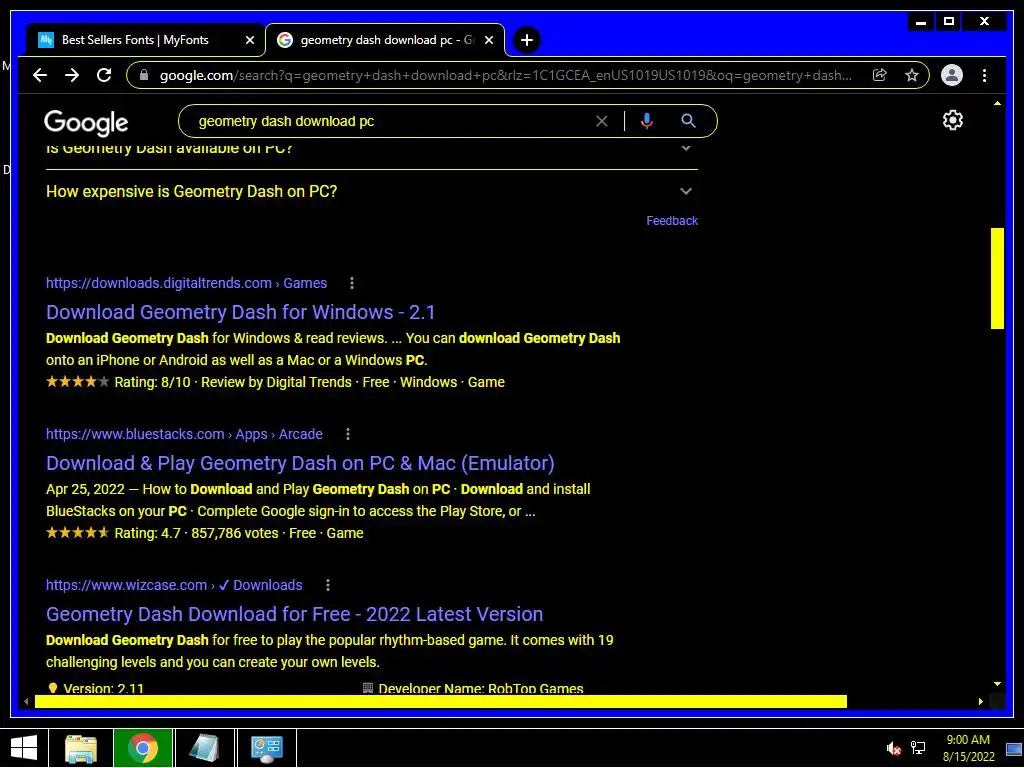The width and height of the screenshot is (1024, 768).
Task: Click the muted volume tray icon
Action: tap(893, 748)
